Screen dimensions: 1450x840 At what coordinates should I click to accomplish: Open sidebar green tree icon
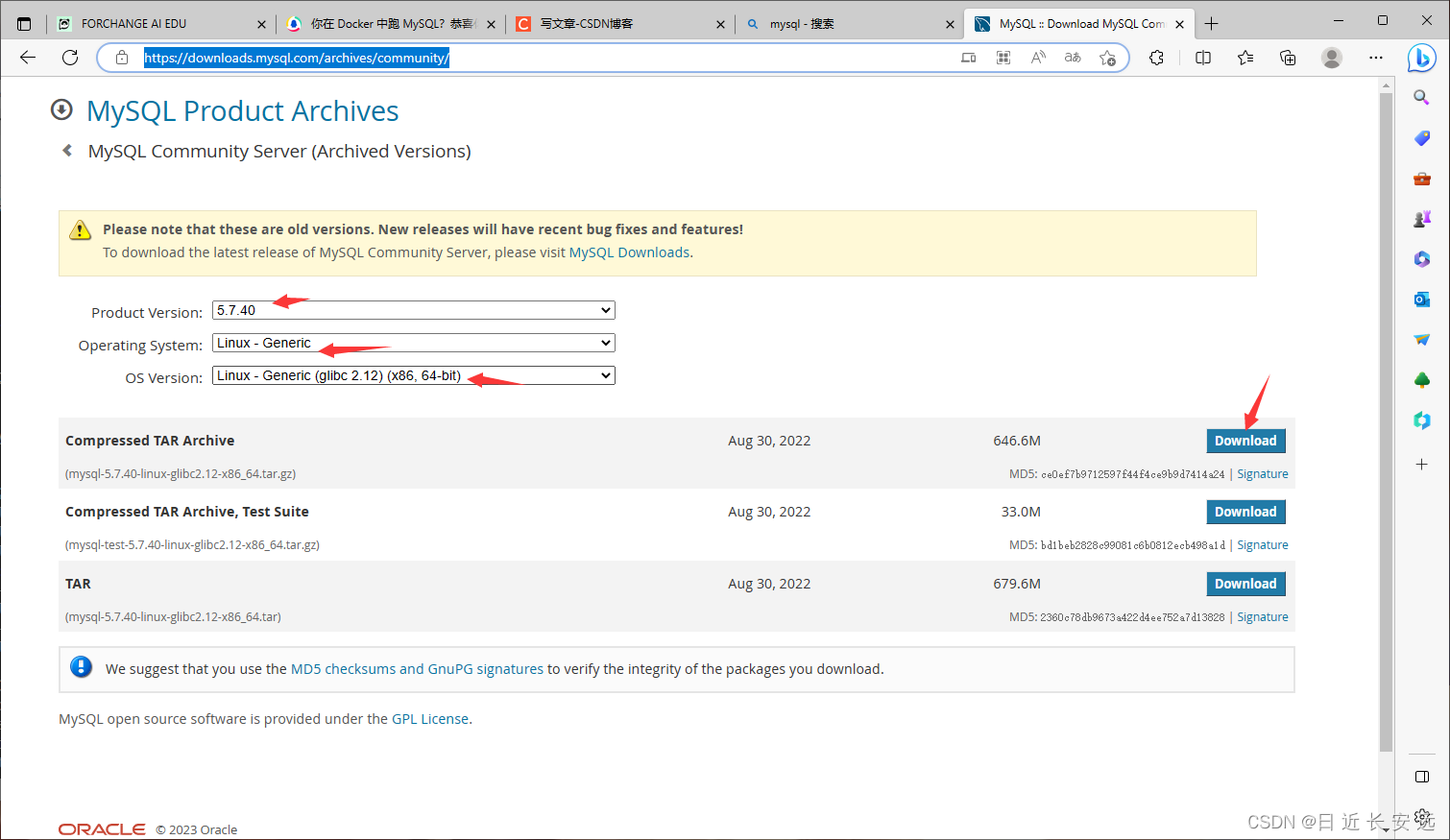tap(1422, 380)
